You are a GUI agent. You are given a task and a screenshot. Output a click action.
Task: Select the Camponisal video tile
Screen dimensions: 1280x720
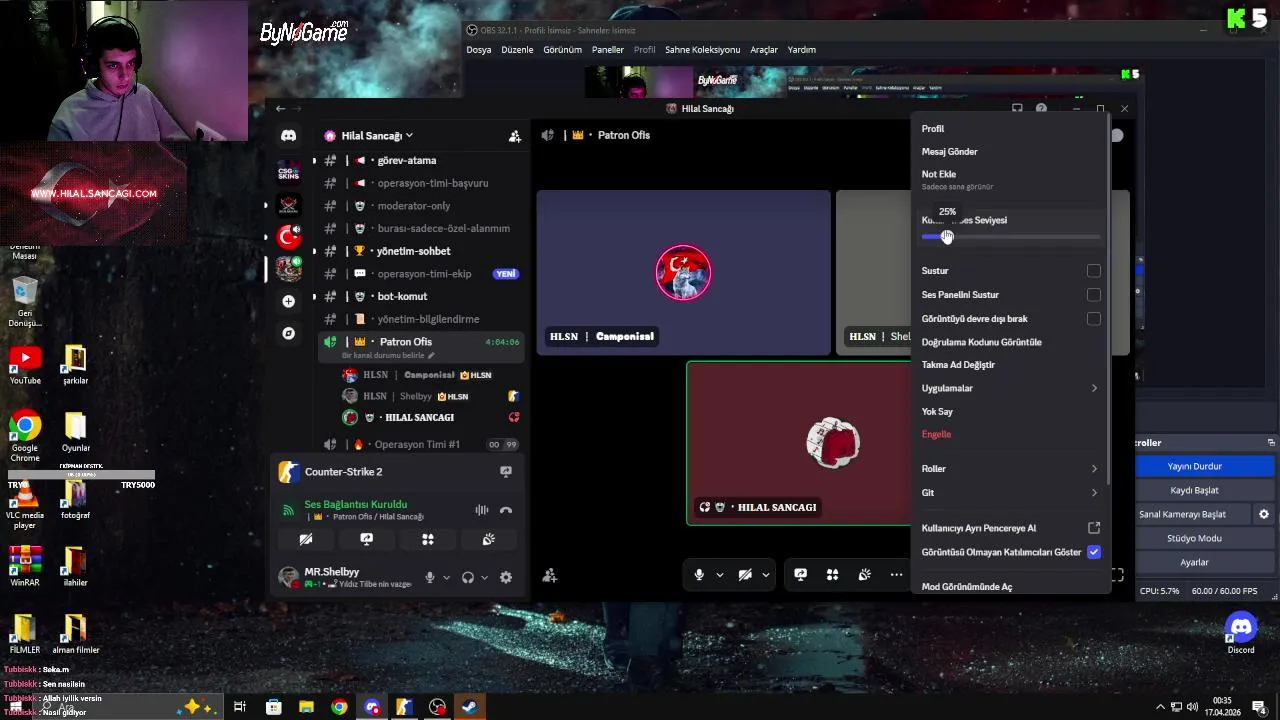pyautogui.click(x=683, y=272)
